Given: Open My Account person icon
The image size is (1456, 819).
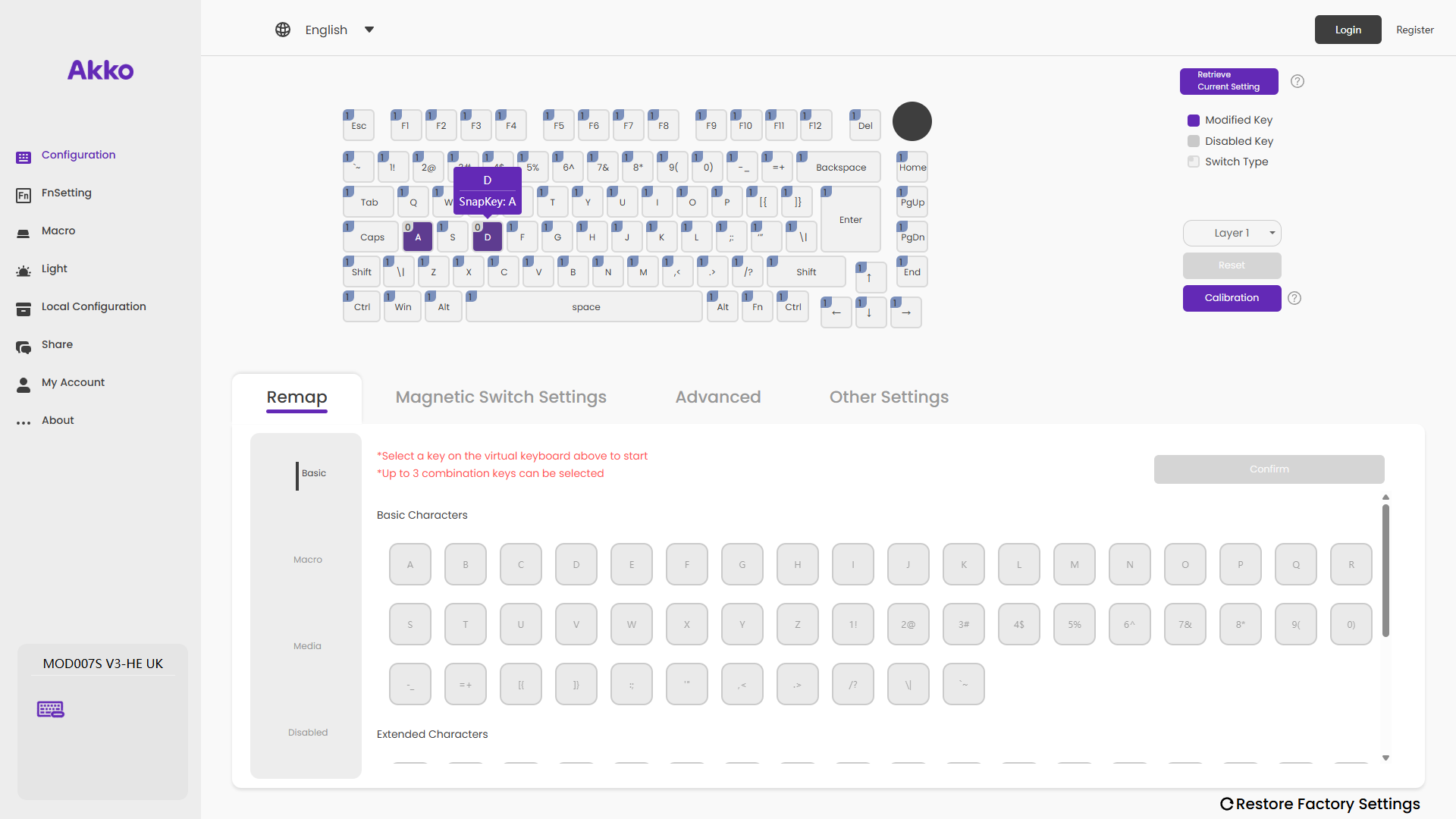Looking at the screenshot, I should click(x=24, y=384).
